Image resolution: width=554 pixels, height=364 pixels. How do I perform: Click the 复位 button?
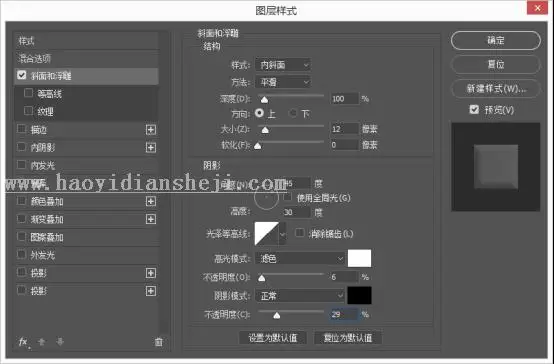pyautogui.click(x=496, y=64)
